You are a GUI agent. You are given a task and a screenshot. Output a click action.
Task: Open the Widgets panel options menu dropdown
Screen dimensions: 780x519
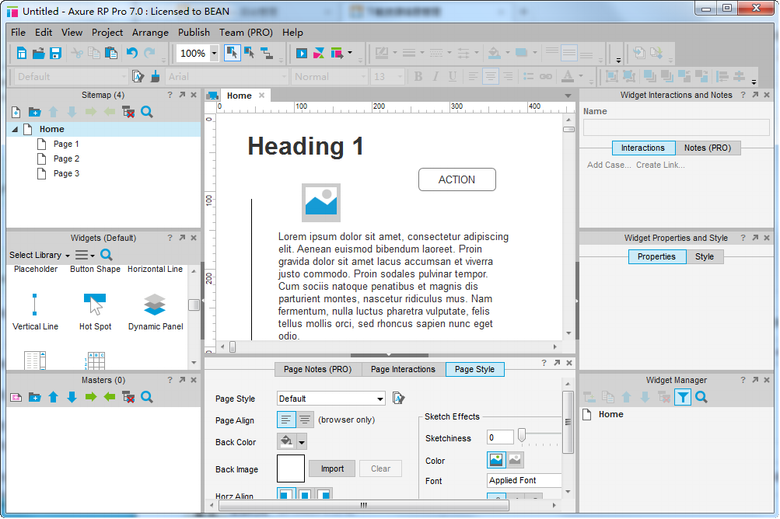point(85,255)
